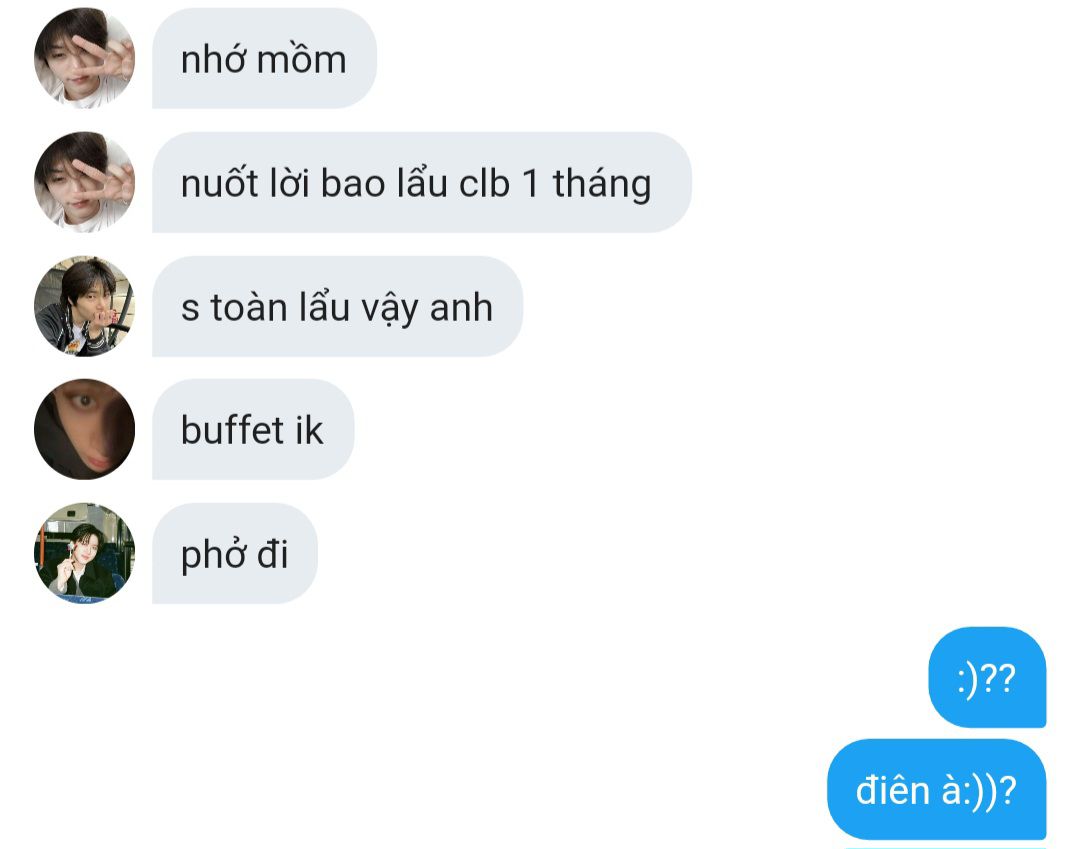Click the word "clb" in the second message

[x=484, y=183]
